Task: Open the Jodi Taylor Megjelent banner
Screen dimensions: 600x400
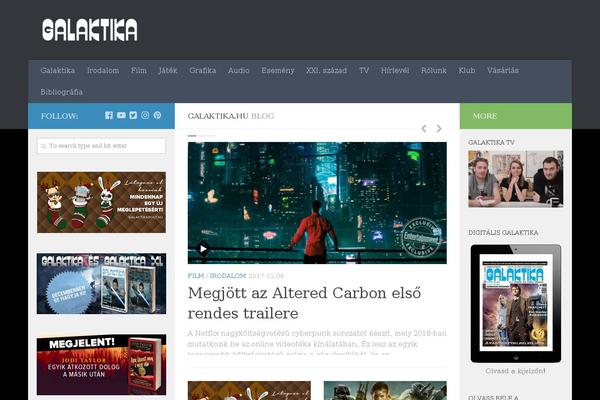Action: (x=101, y=365)
